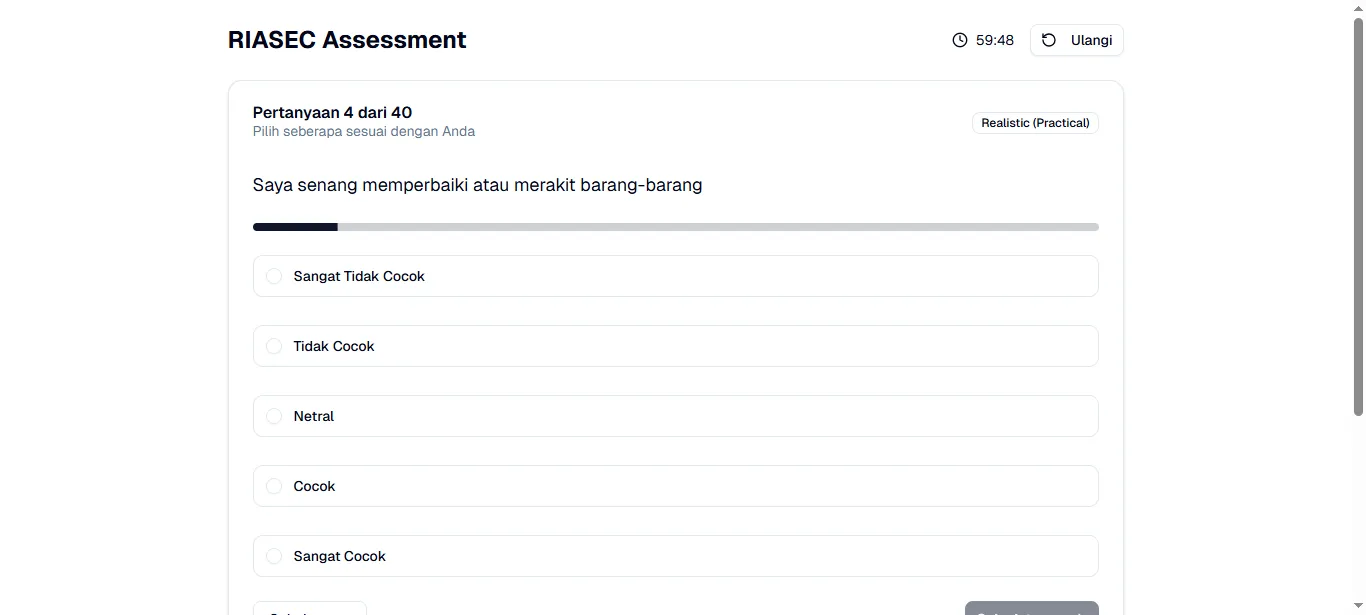Viewport: 1366px width, 615px height.
Task: Click the Pertanyaan 4 dari 40 label
Action: [332, 112]
